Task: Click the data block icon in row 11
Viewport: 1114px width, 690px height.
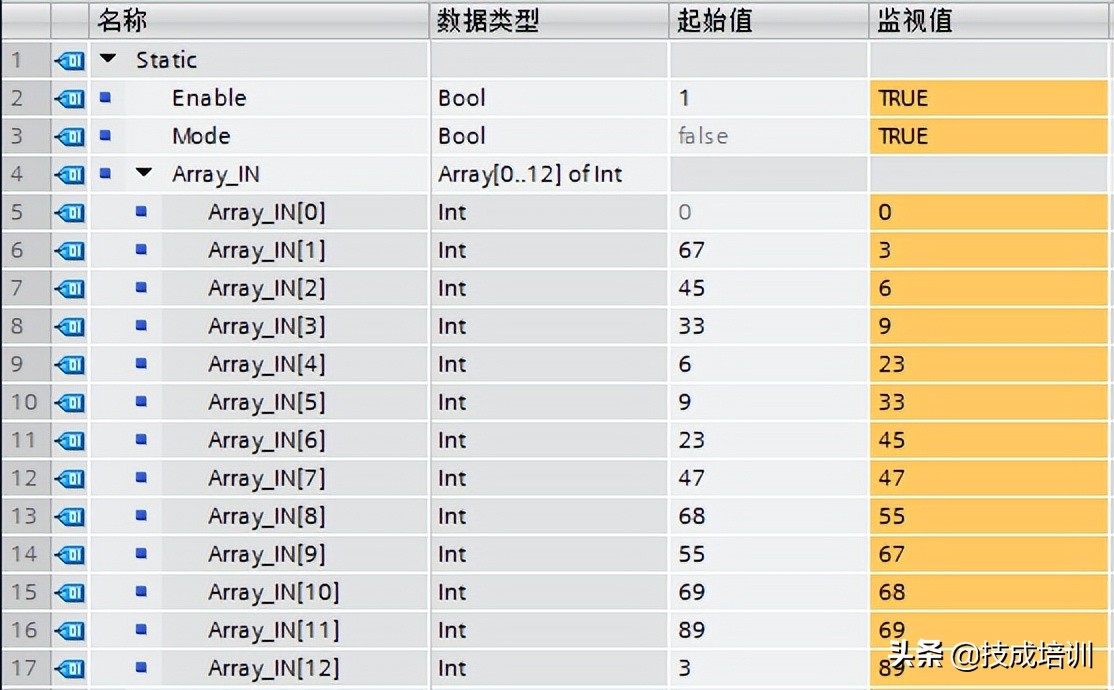Action: tap(70, 440)
